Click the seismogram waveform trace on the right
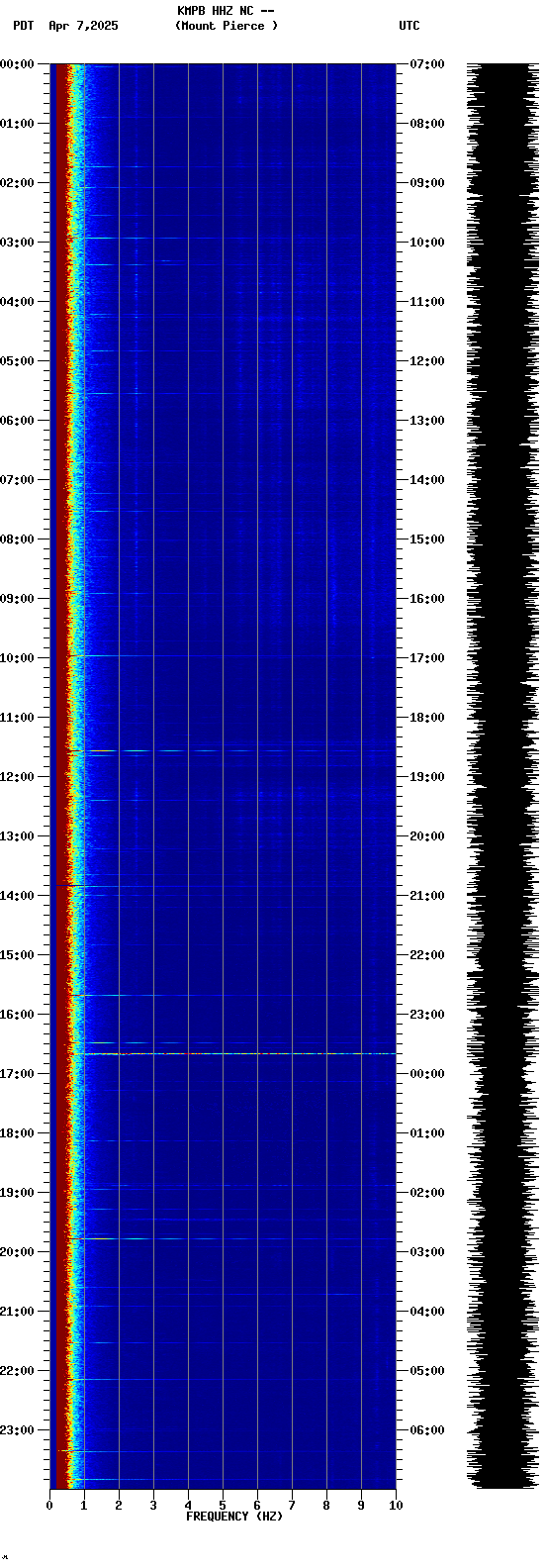The image size is (546, 1568). tap(502, 776)
